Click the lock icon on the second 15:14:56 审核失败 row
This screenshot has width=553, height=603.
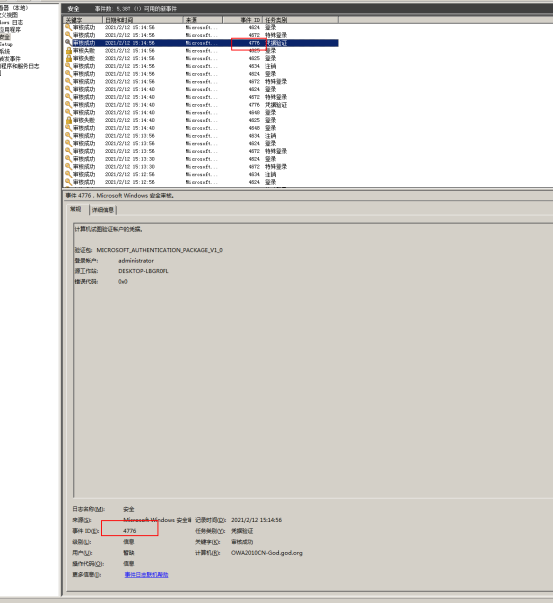pos(69,58)
